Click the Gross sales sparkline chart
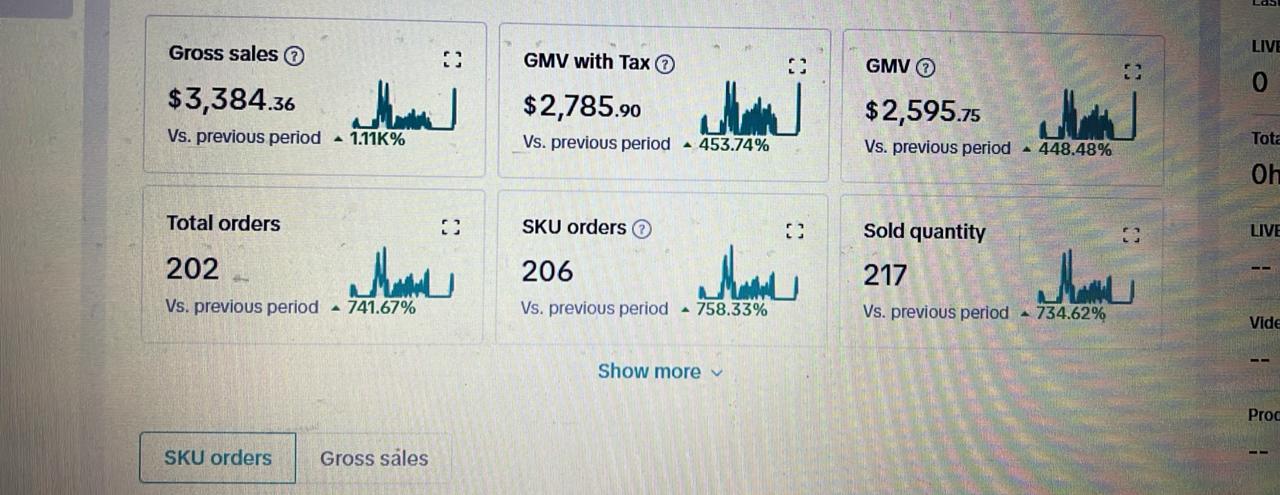The height and width of the screenshot is (495, 1280). [x=404, y=107]
